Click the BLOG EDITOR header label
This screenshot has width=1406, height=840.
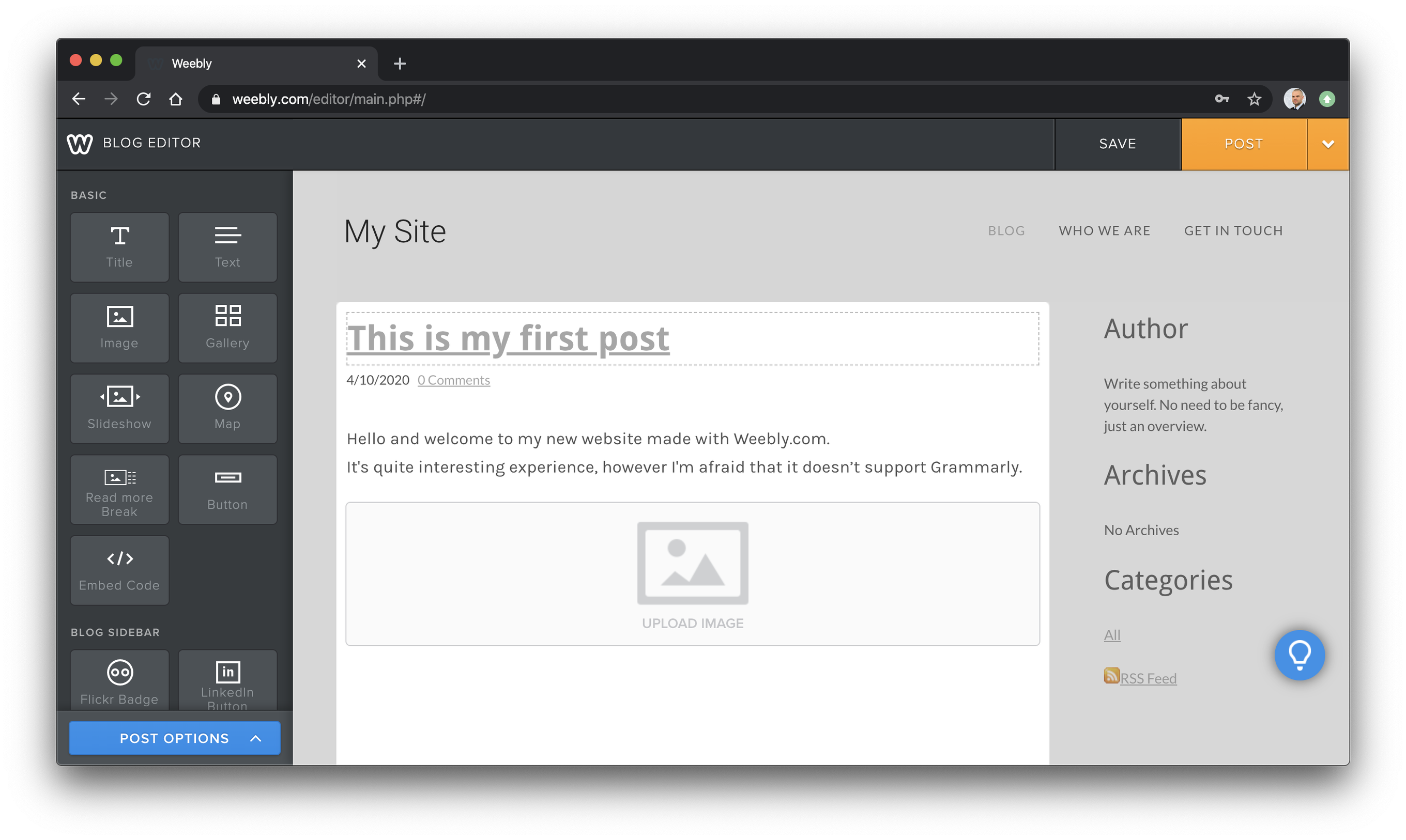pyautogui.click(x=152, y=143)
